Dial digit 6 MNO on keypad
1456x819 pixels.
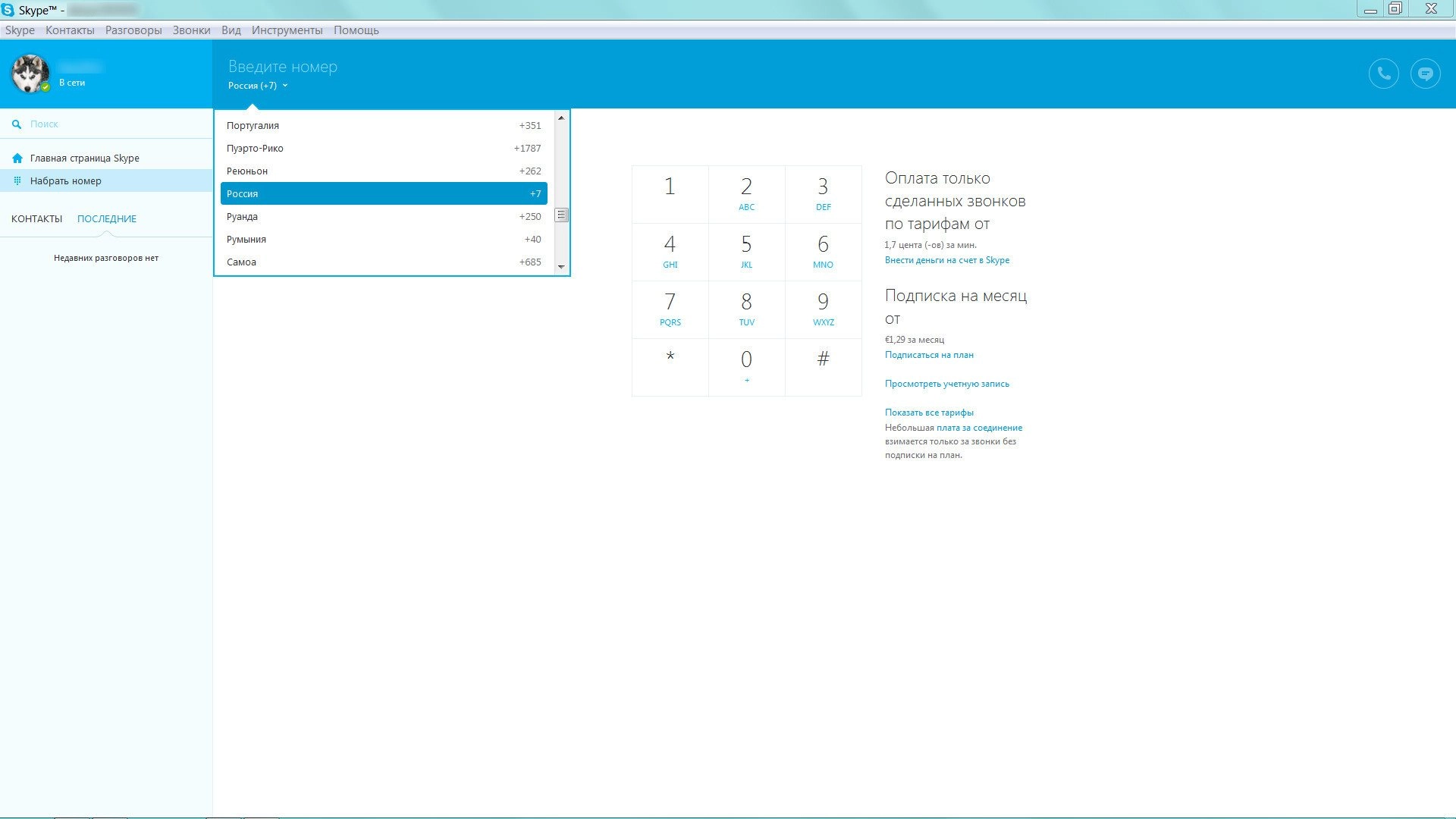824,252
